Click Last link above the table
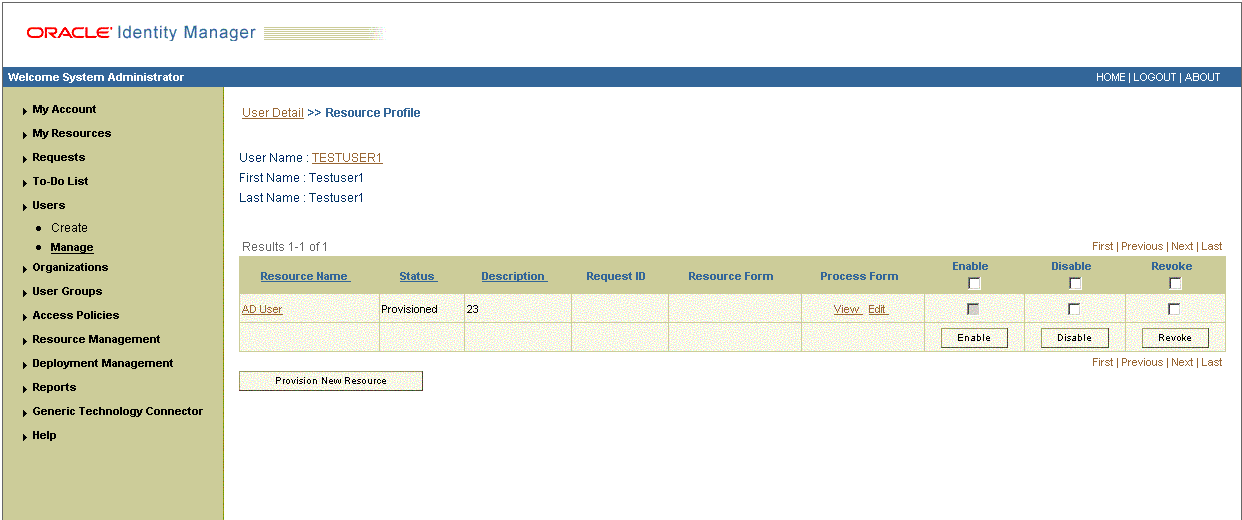 [x=1212, y=246]
